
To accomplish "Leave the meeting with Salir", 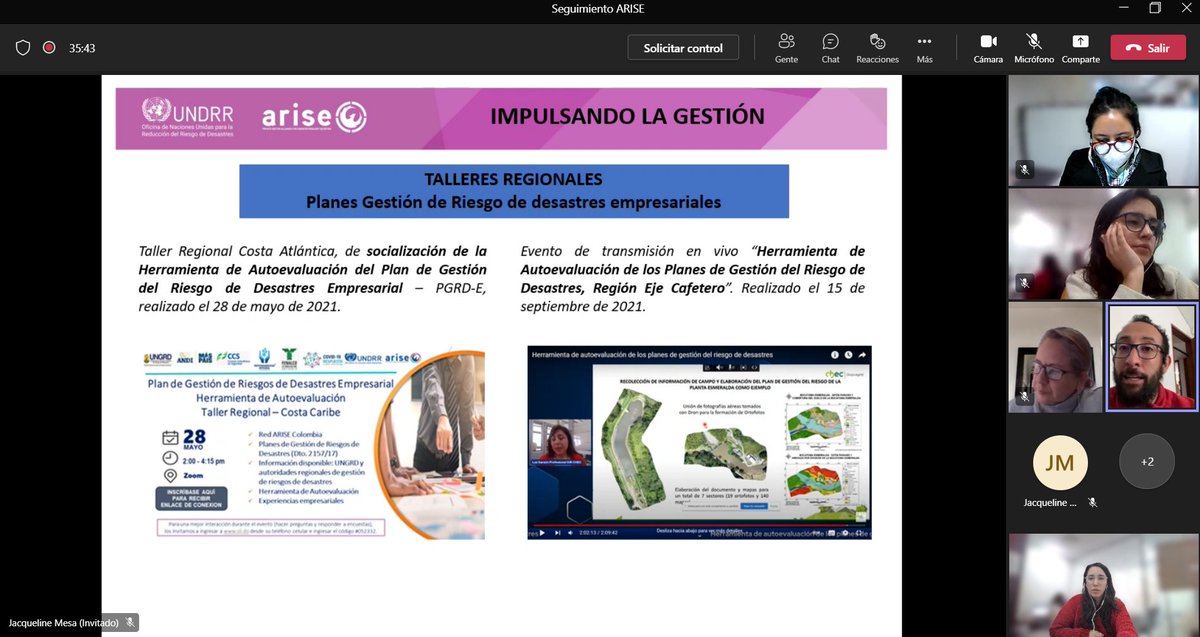I will pyautogui.click(x=1148, y=47).
